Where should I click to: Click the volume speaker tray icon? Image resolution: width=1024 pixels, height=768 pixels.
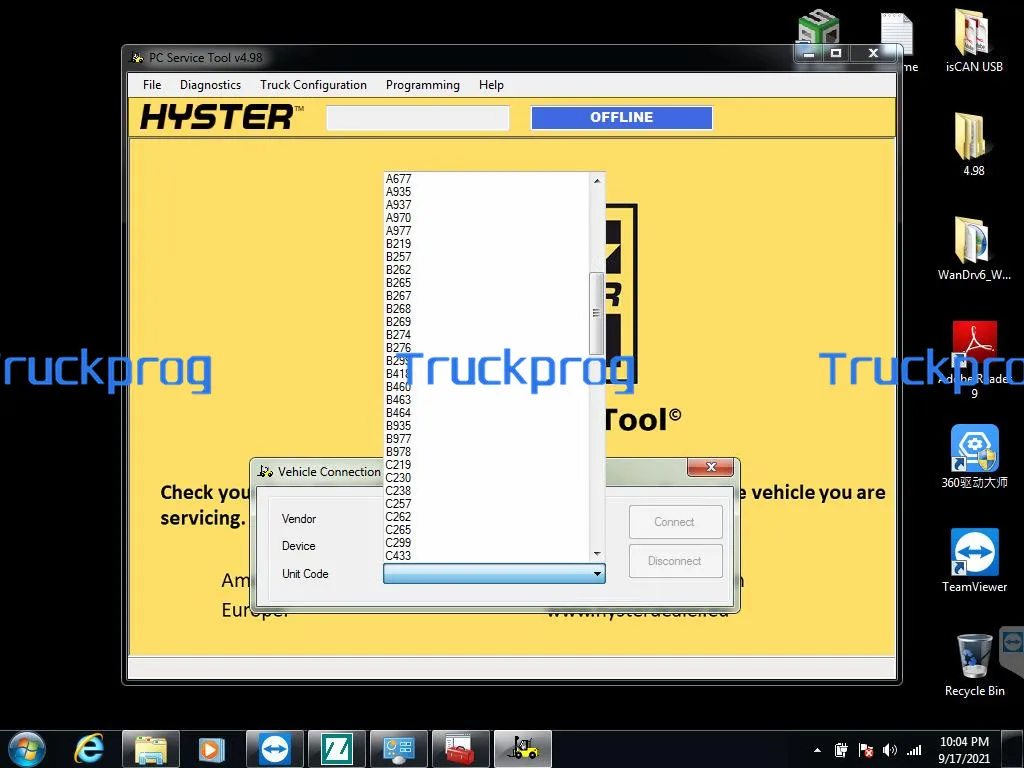tap(889, 750)
